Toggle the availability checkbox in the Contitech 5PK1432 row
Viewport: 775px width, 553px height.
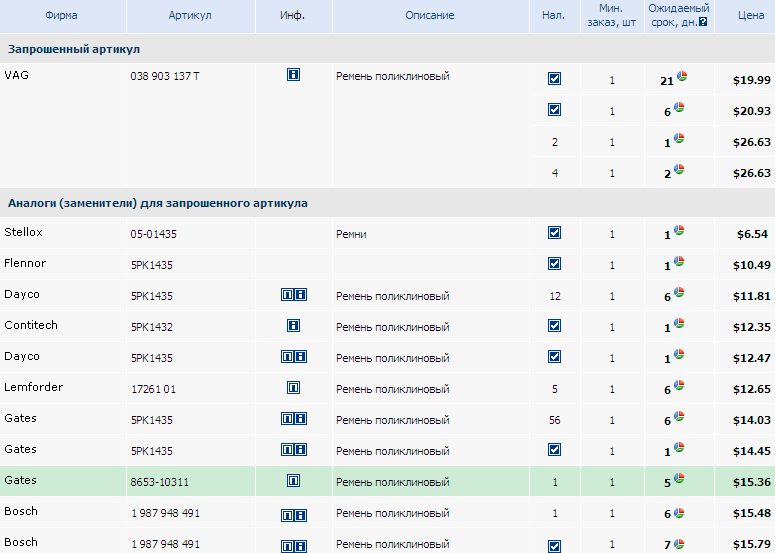coord(555,326)
